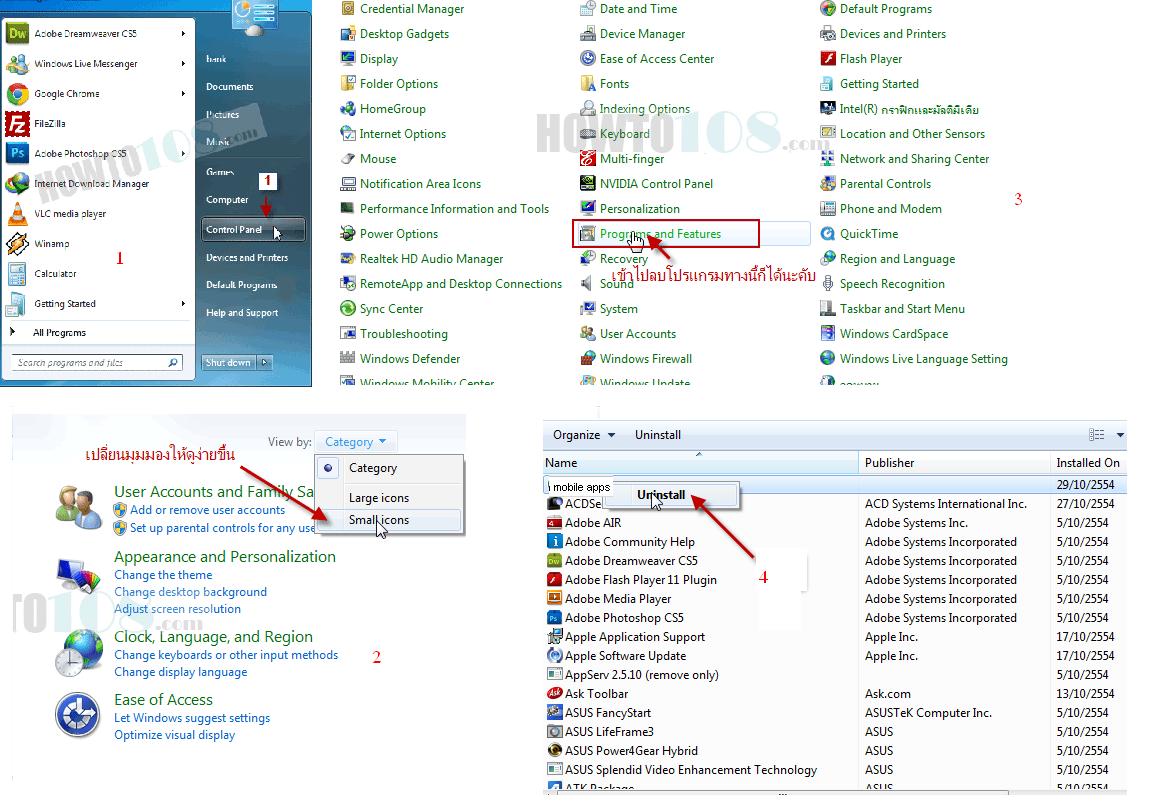This screenshot has height=807, width=1160.
Task: Choose Small icons from the View by menu
Action: pyautogui.click(x=379, y=520)
